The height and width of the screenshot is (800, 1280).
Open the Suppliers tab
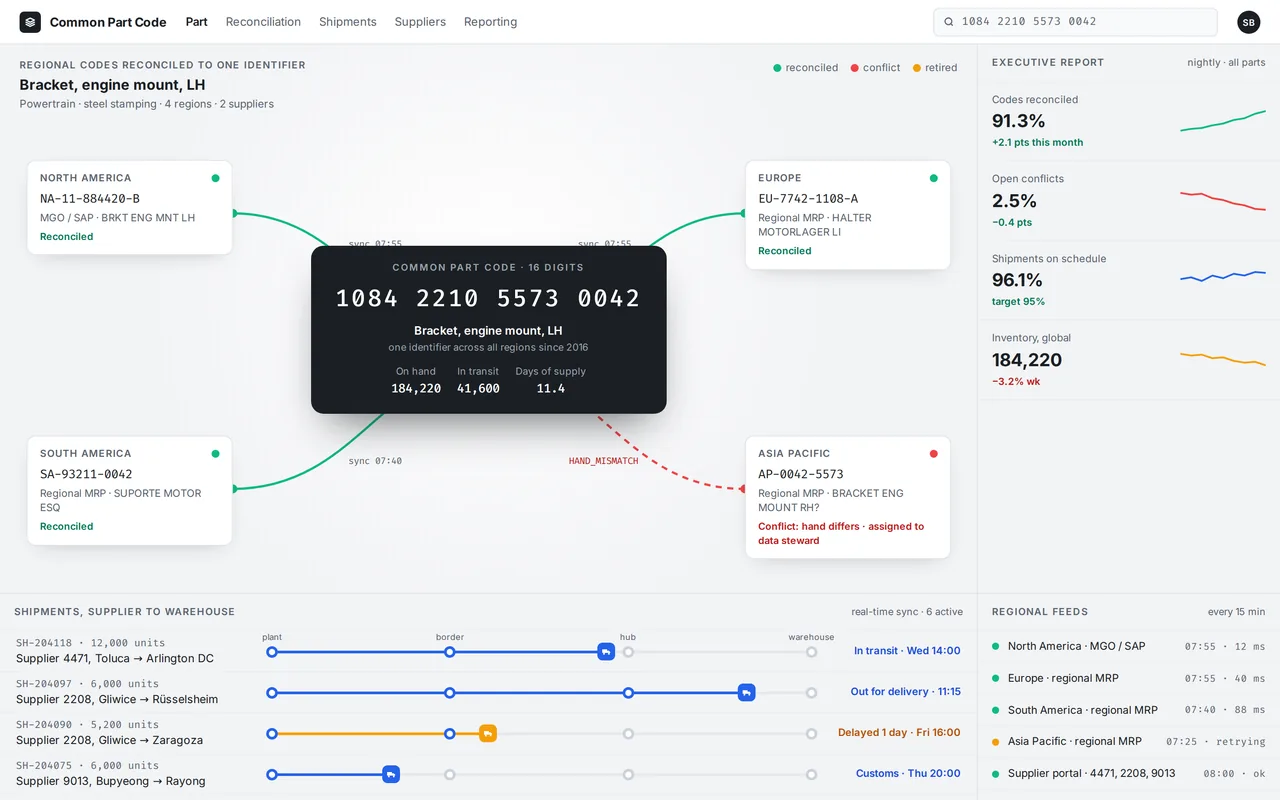tap(420, 22)
